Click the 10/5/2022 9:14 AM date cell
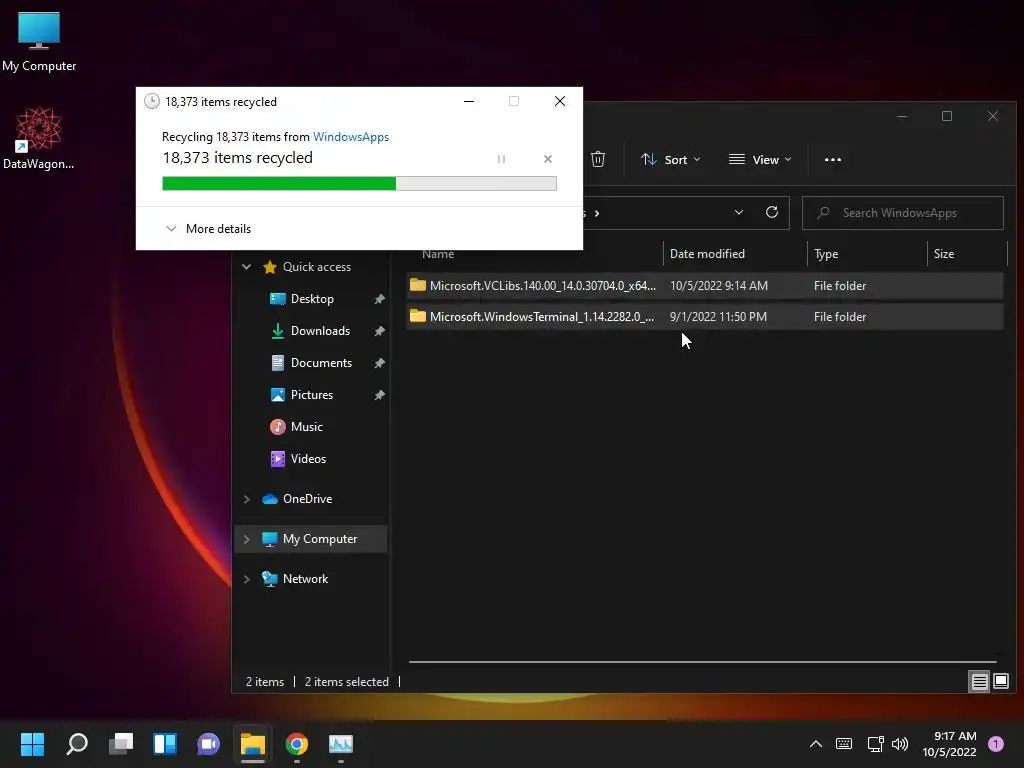Screen dimensions: 1024x768 tap(718, 285)
